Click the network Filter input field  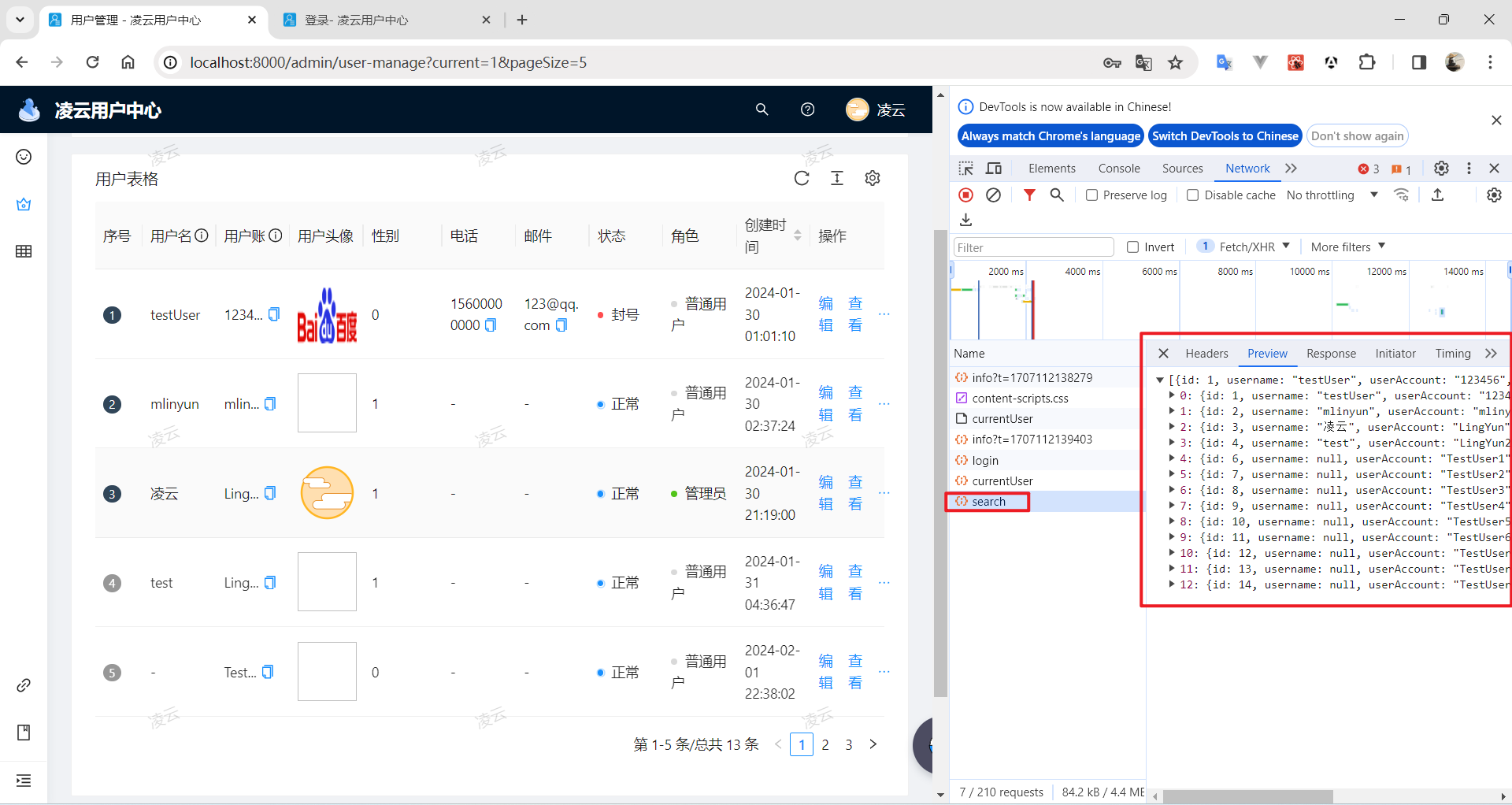[1033, 247]
